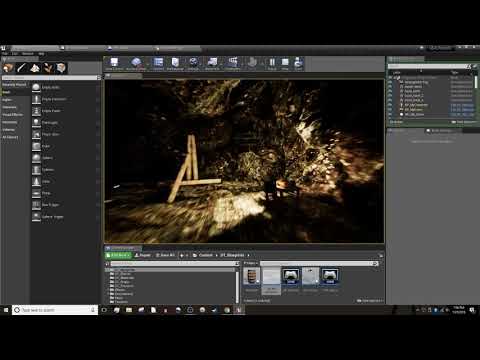Select the Plane primitive icon
Image resolution: width=480 pixels, height=360 pixels.
36,193
